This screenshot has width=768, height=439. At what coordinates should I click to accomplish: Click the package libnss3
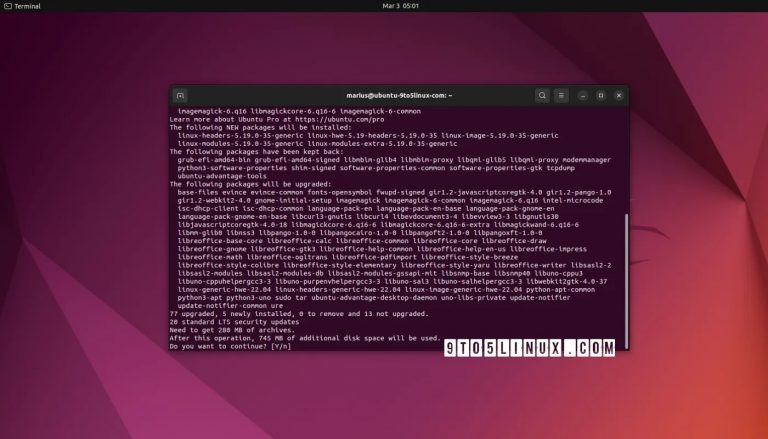[x=240, y=233]
